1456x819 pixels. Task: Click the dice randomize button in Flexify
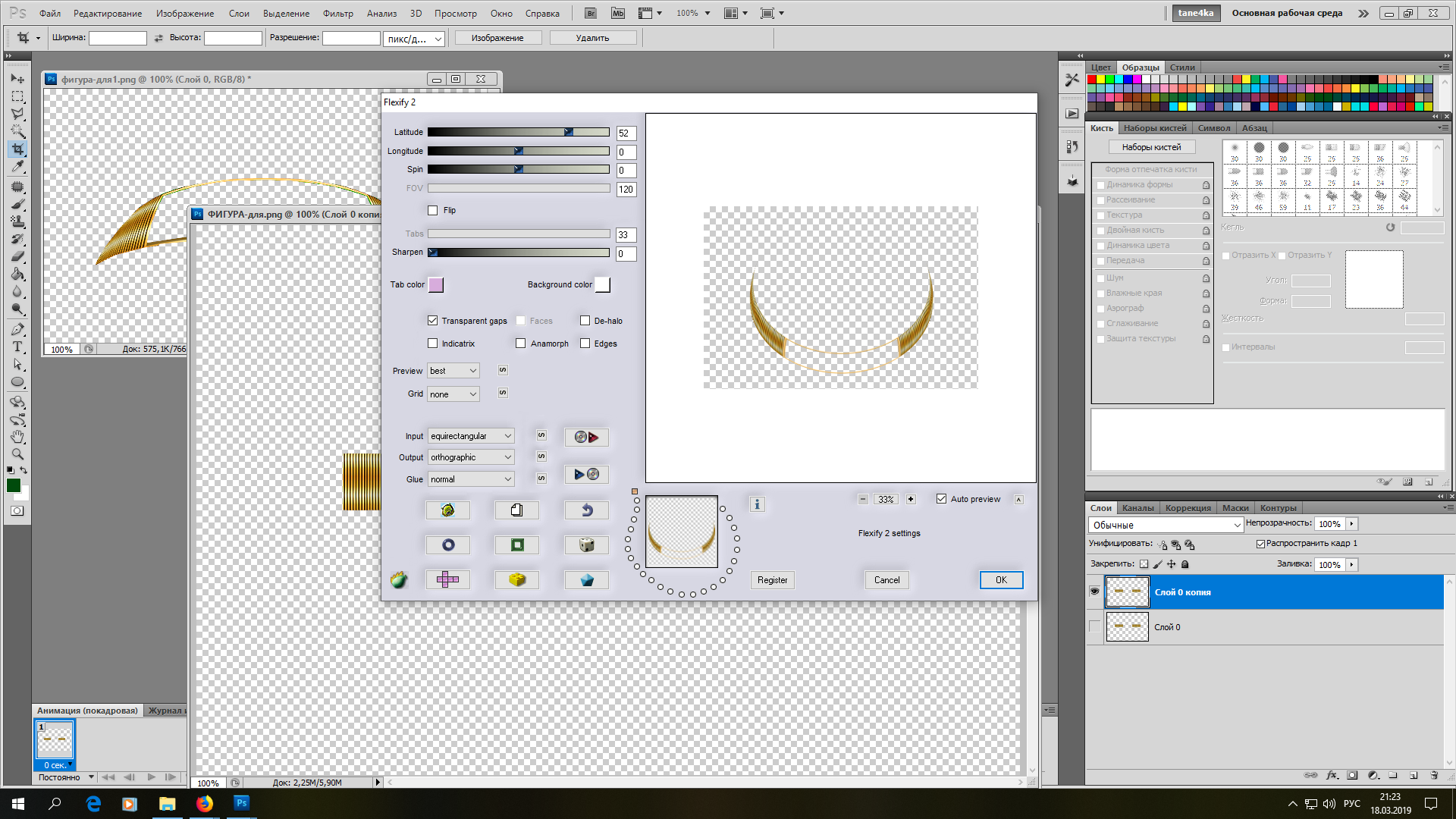586,544
